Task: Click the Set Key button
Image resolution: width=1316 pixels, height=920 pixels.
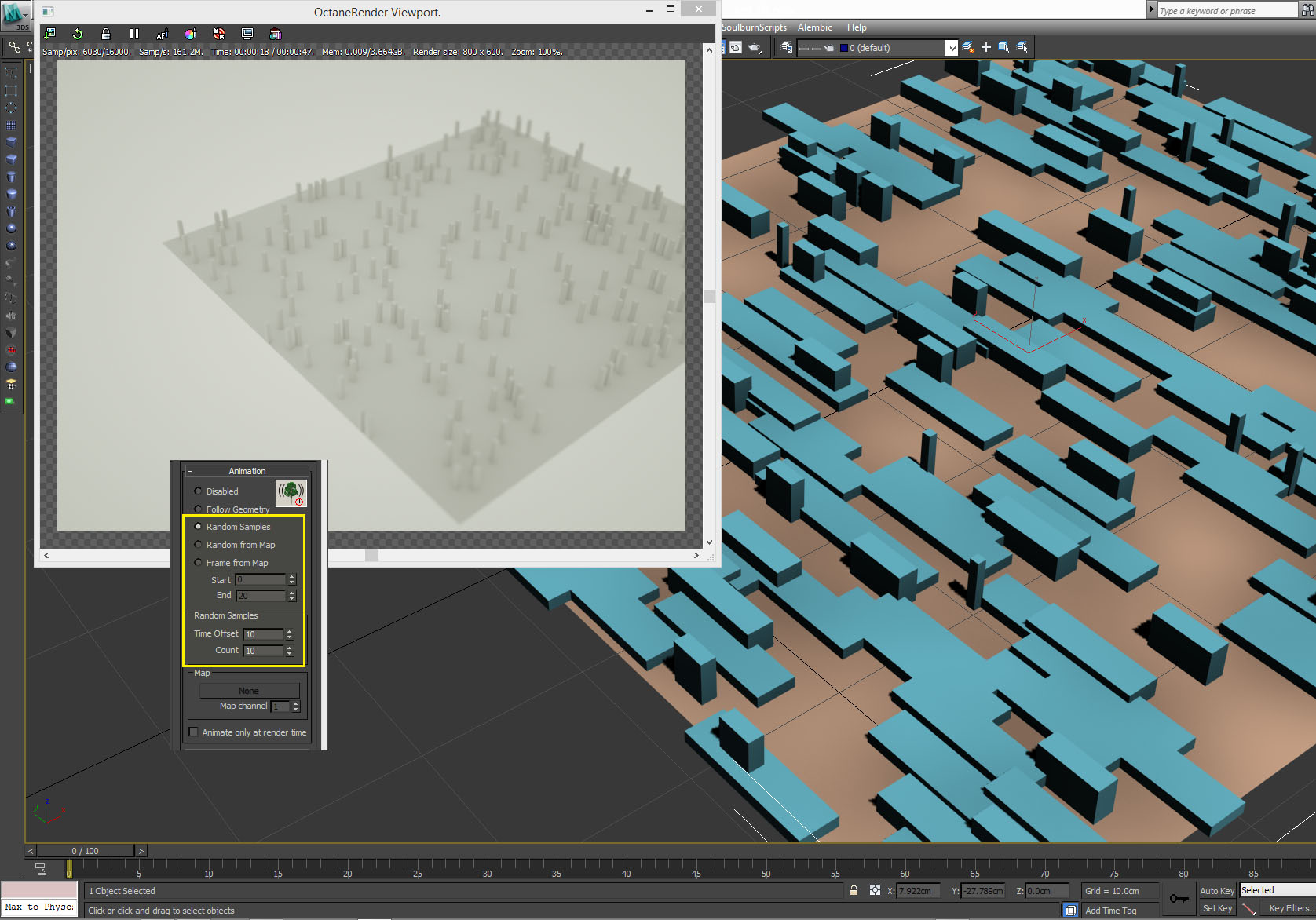Action: tap(1217, 908)
